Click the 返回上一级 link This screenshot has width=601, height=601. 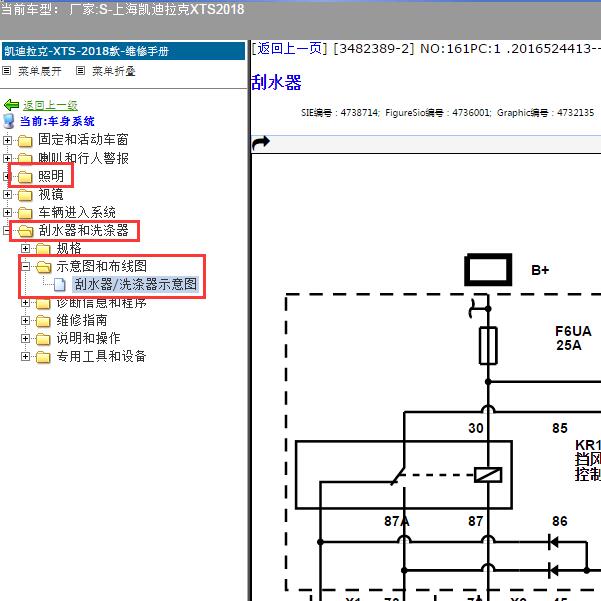click(x=50, y=105)
